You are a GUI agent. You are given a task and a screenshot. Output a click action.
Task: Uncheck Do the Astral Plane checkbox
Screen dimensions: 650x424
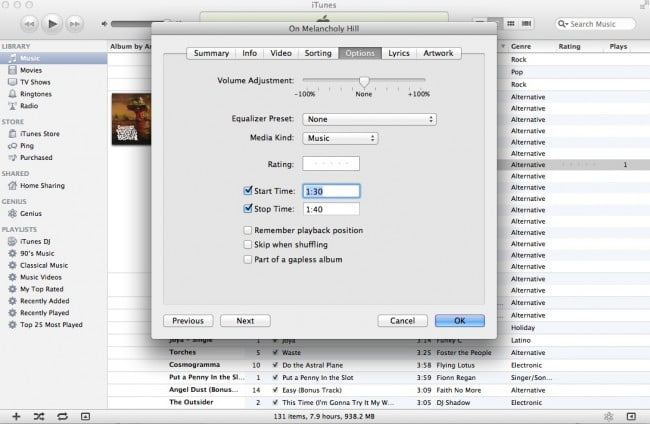[x=275, y=365]
